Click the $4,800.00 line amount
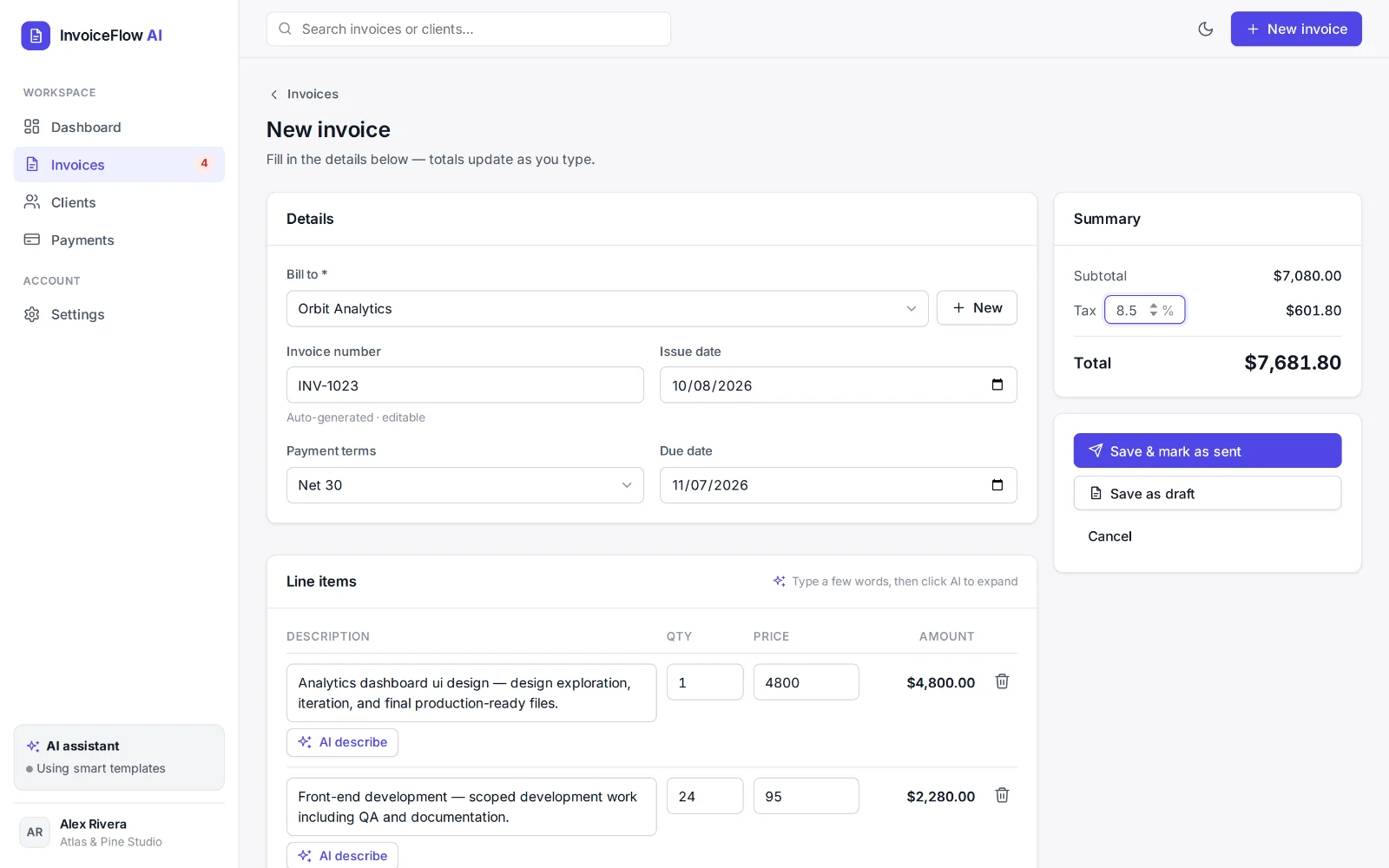 pos(940,682)
